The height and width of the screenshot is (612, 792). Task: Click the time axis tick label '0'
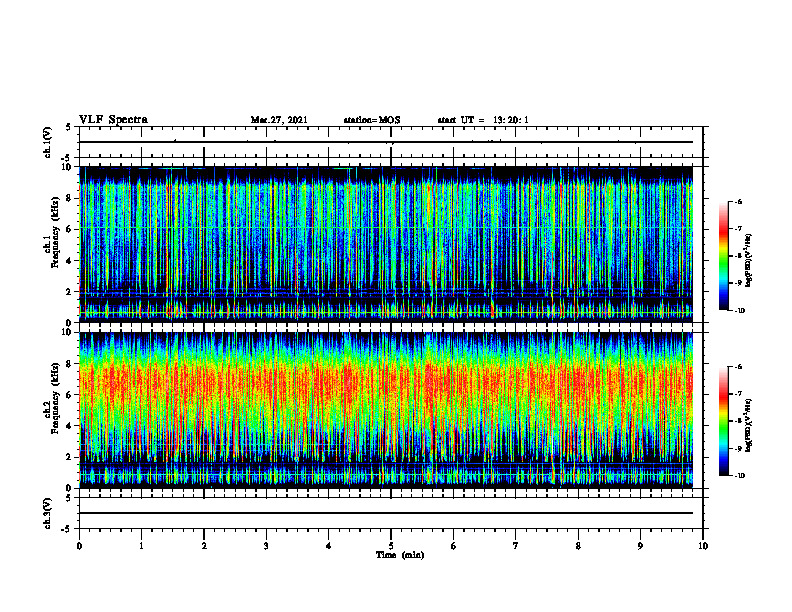coord(79,546)
